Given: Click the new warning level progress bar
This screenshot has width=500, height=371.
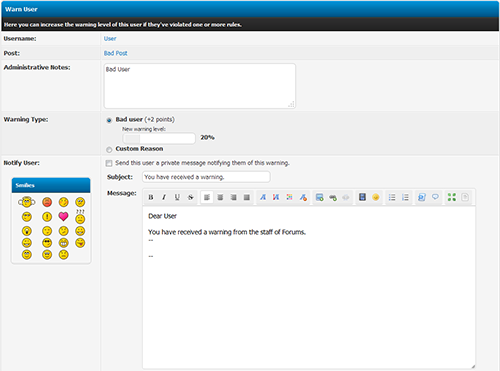Looking at the screenshot, I should 159,138.
